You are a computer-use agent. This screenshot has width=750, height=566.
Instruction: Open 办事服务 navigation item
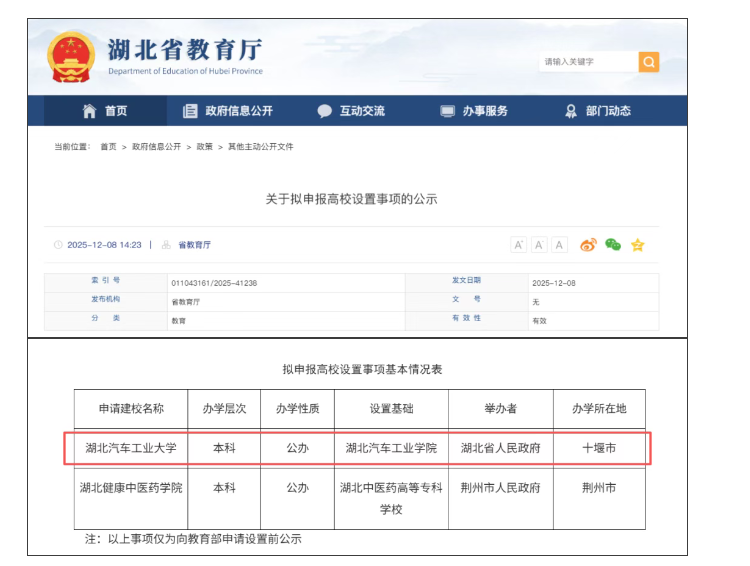click(475, 111)
